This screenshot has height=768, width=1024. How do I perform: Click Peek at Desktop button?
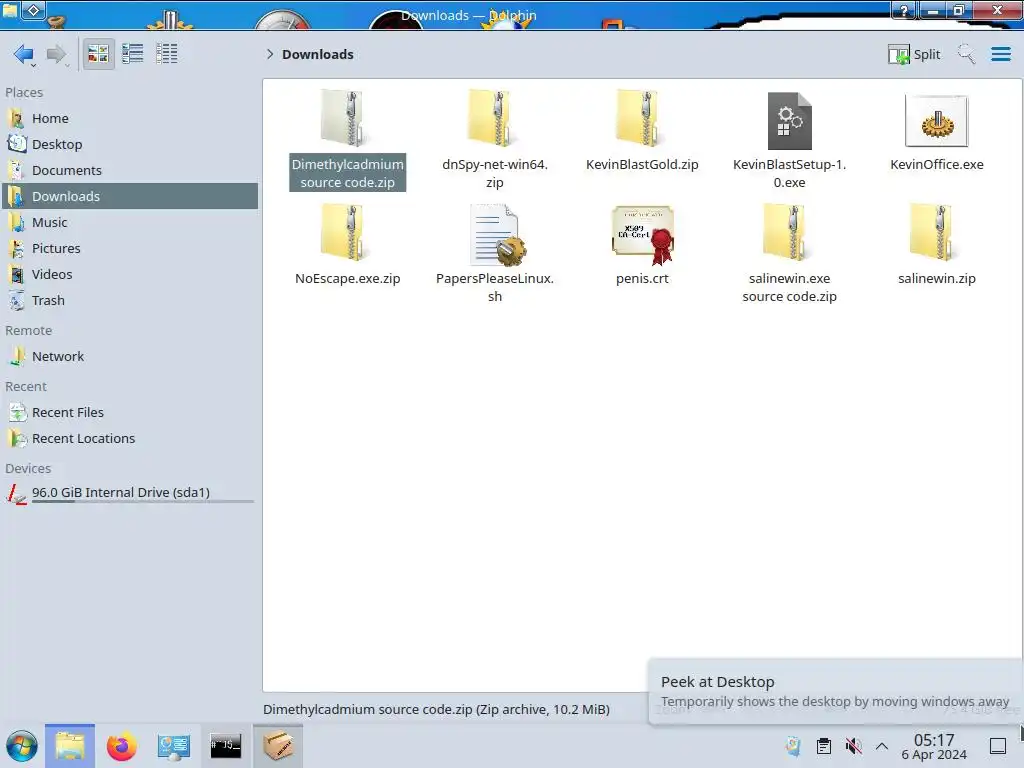(x=998, y=746)
